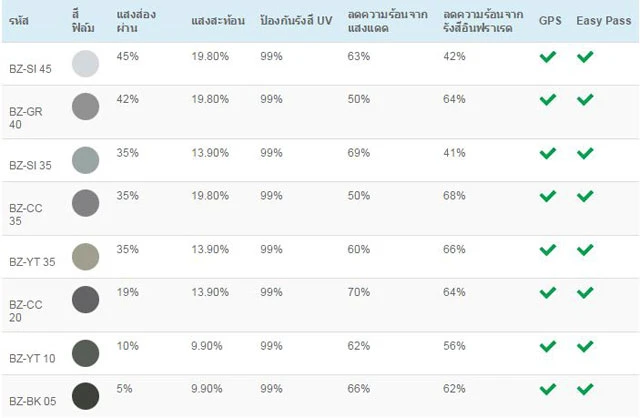Click the GPS checkmark for BZ-YT 35
Image resolution: width=640 pixels, height=418 pixels.
pos(547,249)
